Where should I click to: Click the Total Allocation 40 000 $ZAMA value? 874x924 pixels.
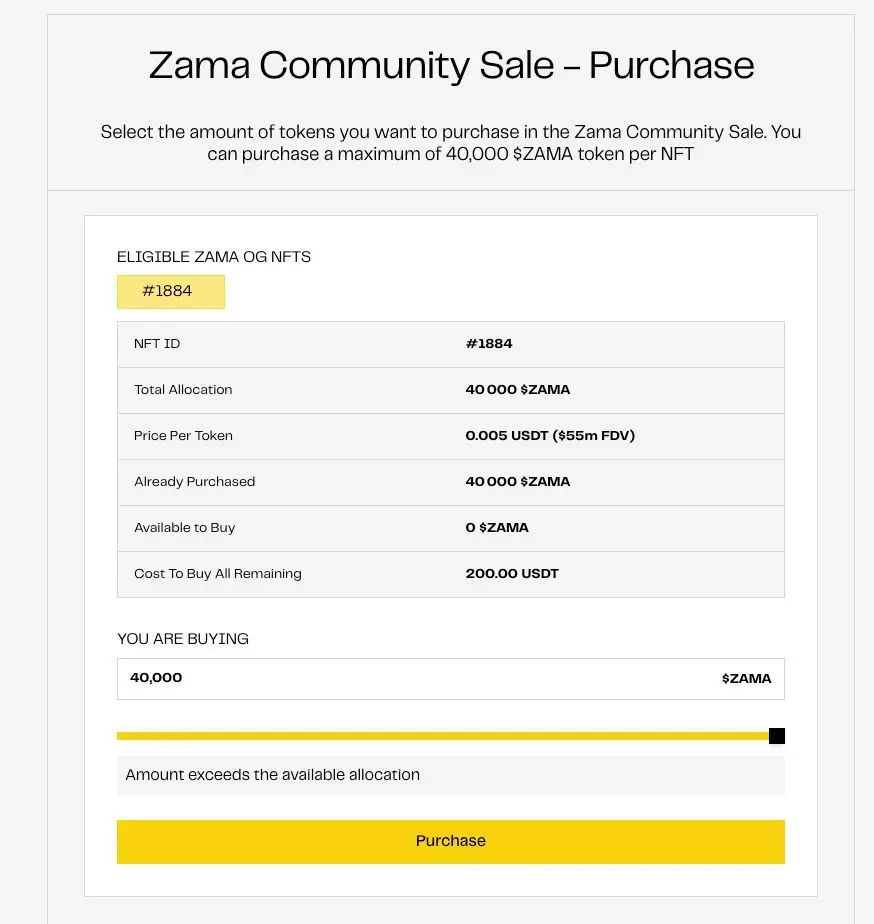(518, 390)
